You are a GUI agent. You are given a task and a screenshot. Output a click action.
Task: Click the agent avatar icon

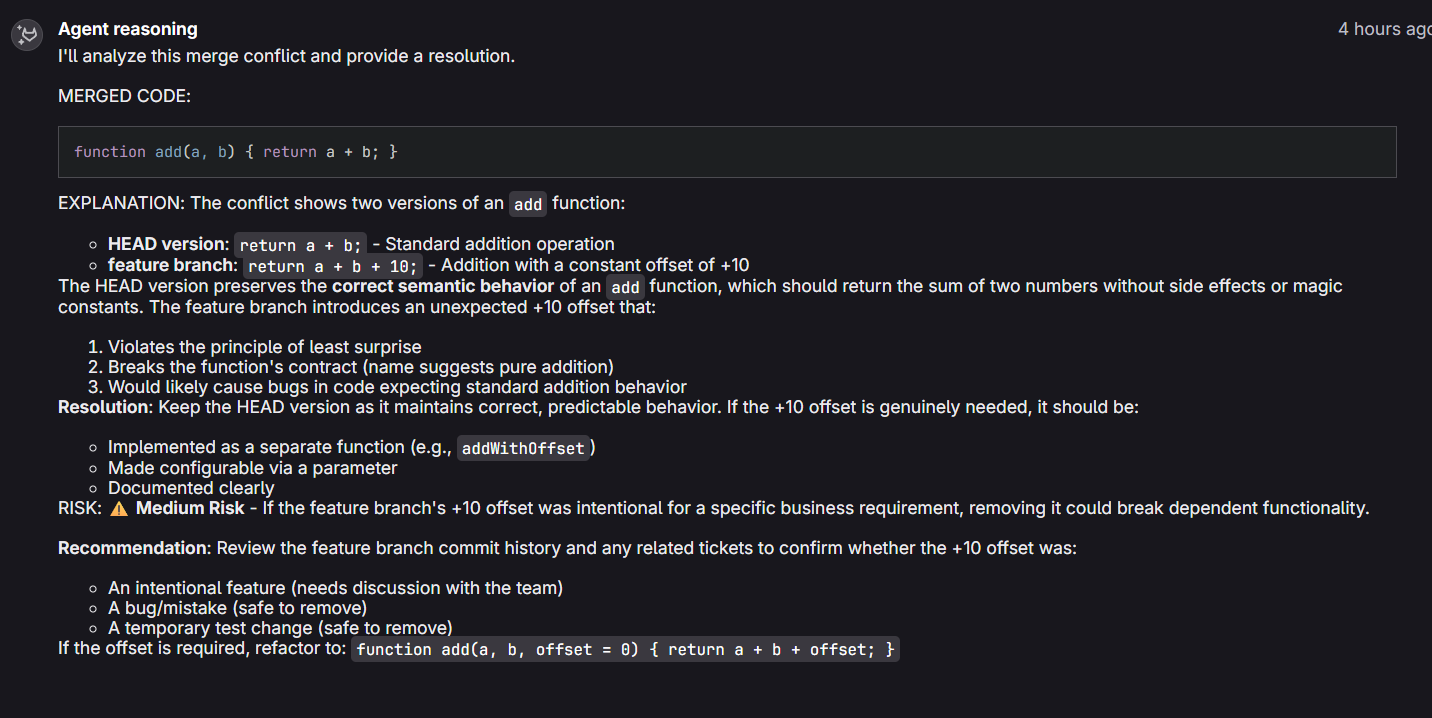[x=25, y=36]
